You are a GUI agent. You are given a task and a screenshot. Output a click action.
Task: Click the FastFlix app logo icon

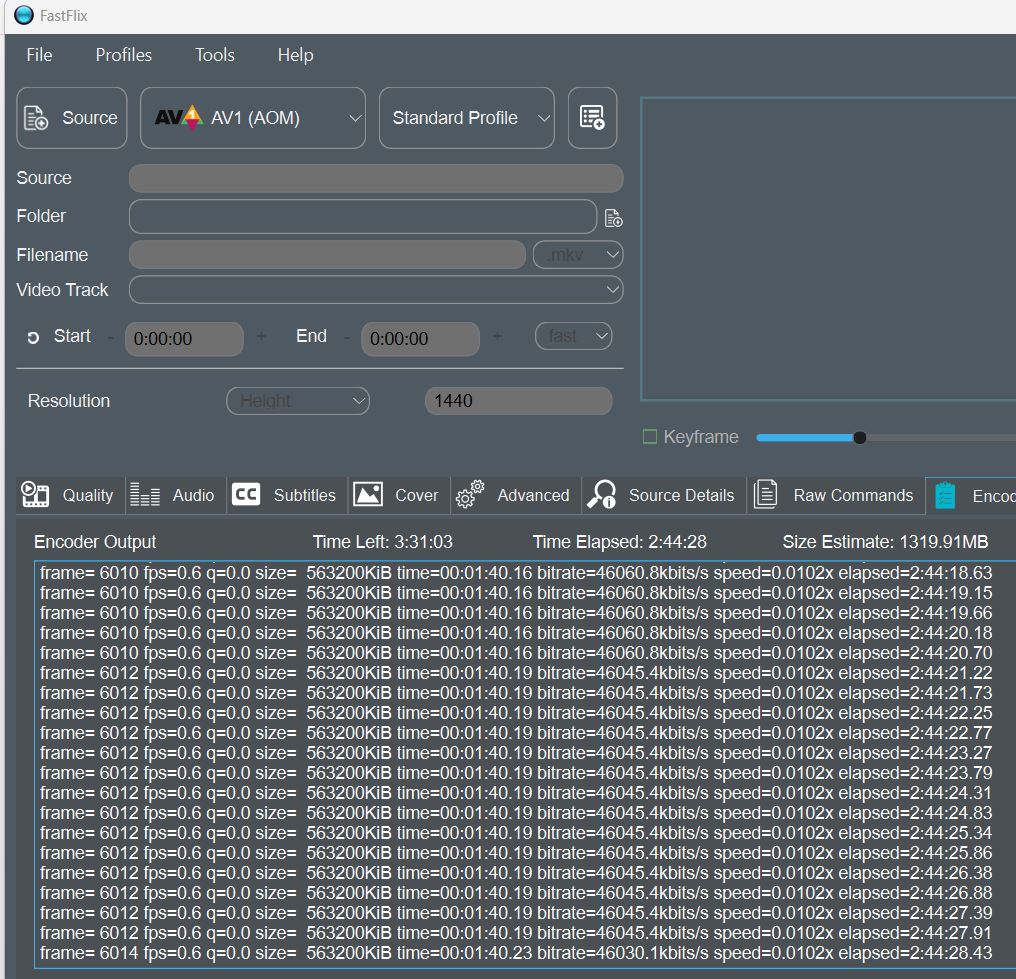tap(24, 15)
